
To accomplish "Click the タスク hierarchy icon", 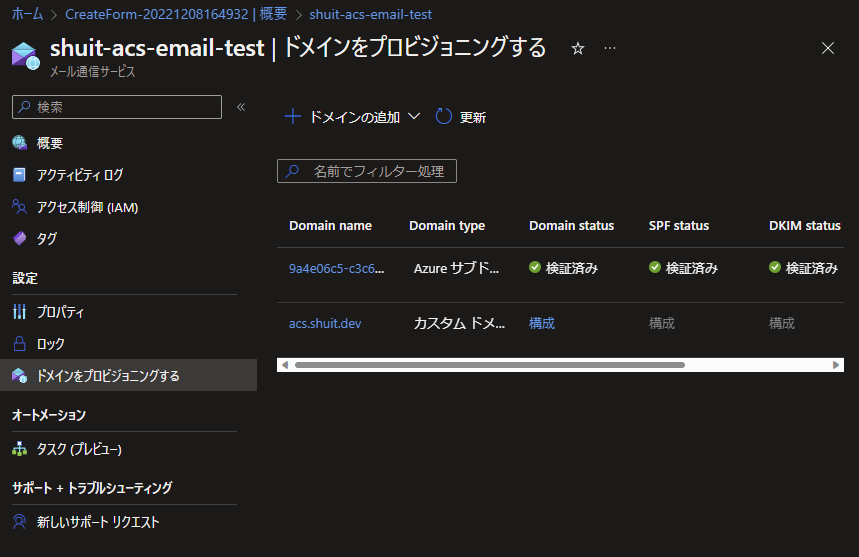I will coord(20,449).
